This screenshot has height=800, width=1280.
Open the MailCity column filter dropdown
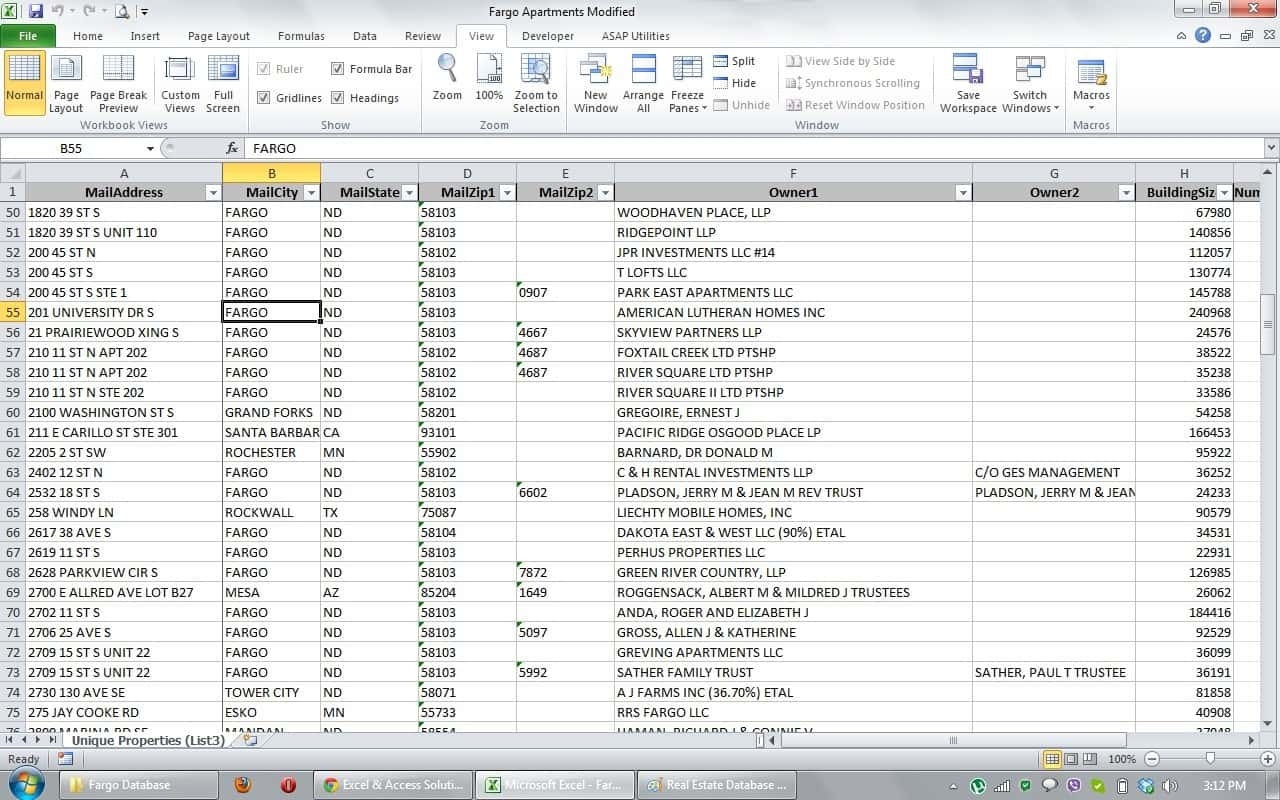(x=311, y=192)
